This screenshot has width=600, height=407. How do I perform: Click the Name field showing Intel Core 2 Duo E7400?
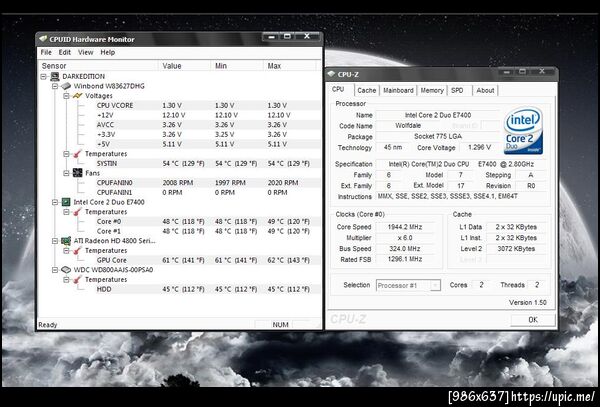coord(438,115)
